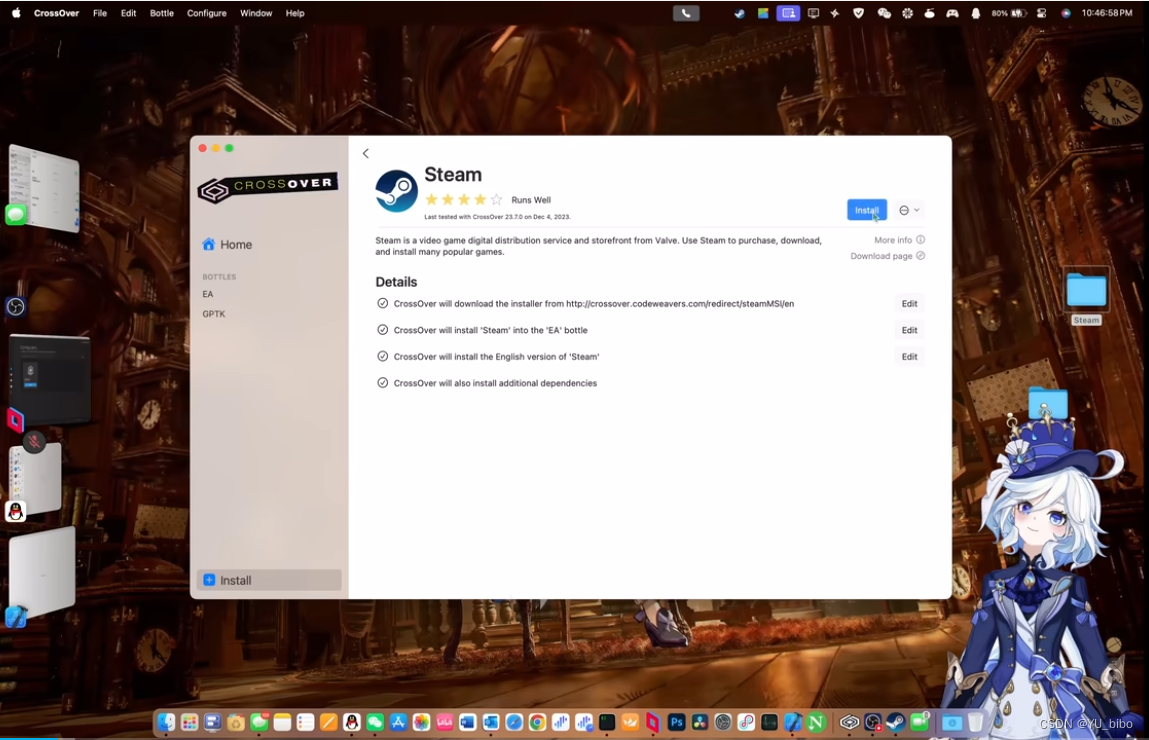Activate Siri from the menu bar

(x=1065, y=13)
